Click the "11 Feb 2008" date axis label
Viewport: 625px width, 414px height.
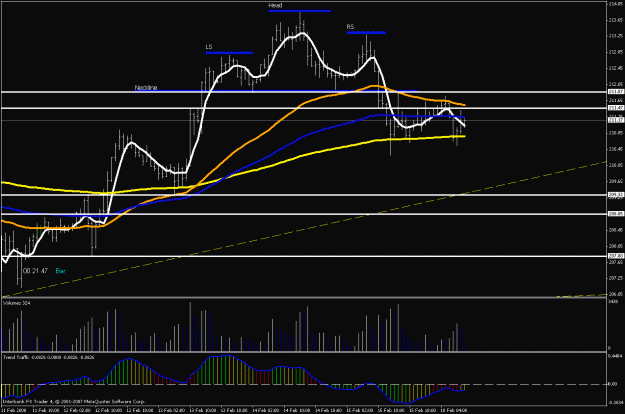[x=14, y=410]
